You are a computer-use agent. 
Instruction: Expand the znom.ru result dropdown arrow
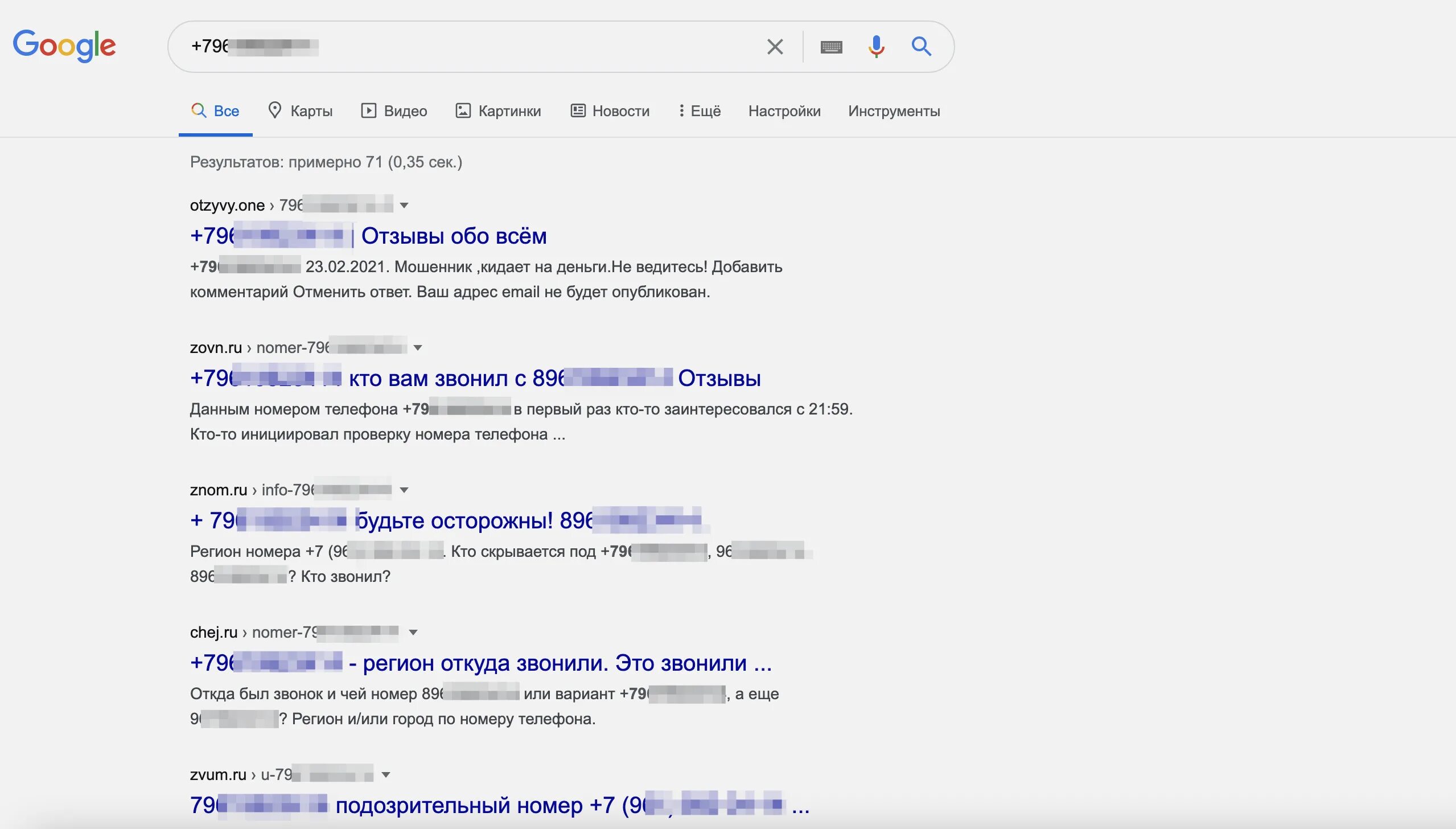(404, 490)
